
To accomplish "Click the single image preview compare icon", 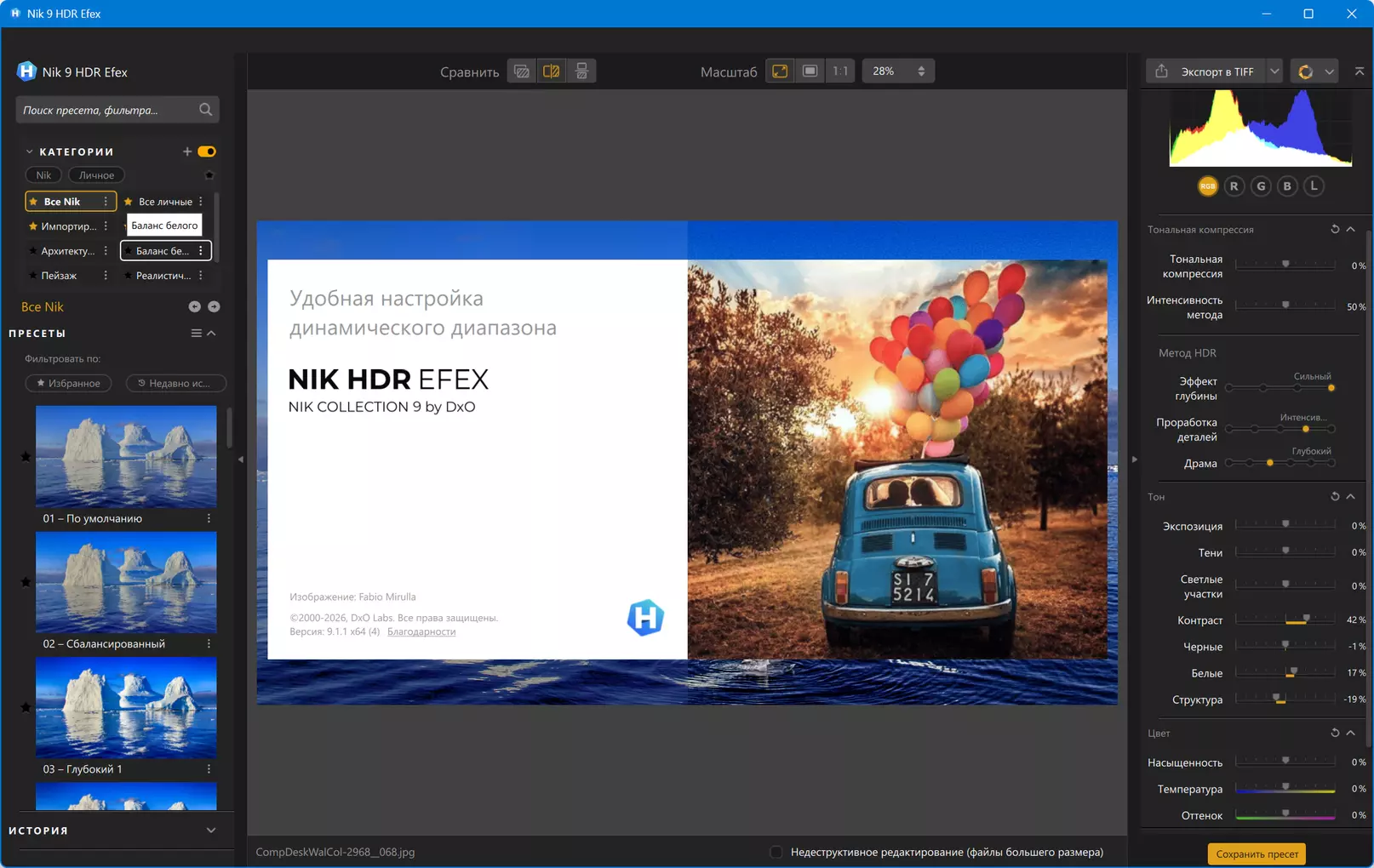I will click(522, 71).
